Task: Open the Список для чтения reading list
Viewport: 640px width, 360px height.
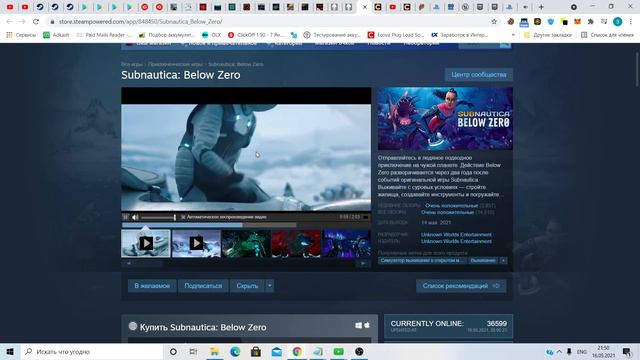Action: tap(607, 35)
